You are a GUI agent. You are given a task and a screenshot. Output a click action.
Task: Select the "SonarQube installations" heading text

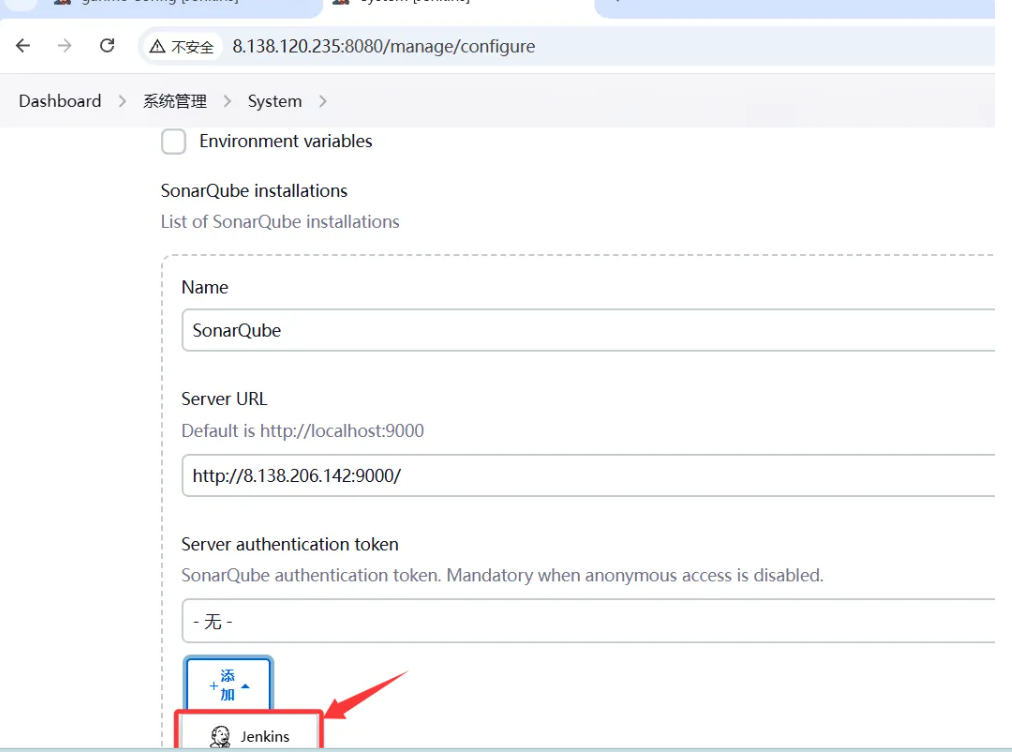point(254,191)
